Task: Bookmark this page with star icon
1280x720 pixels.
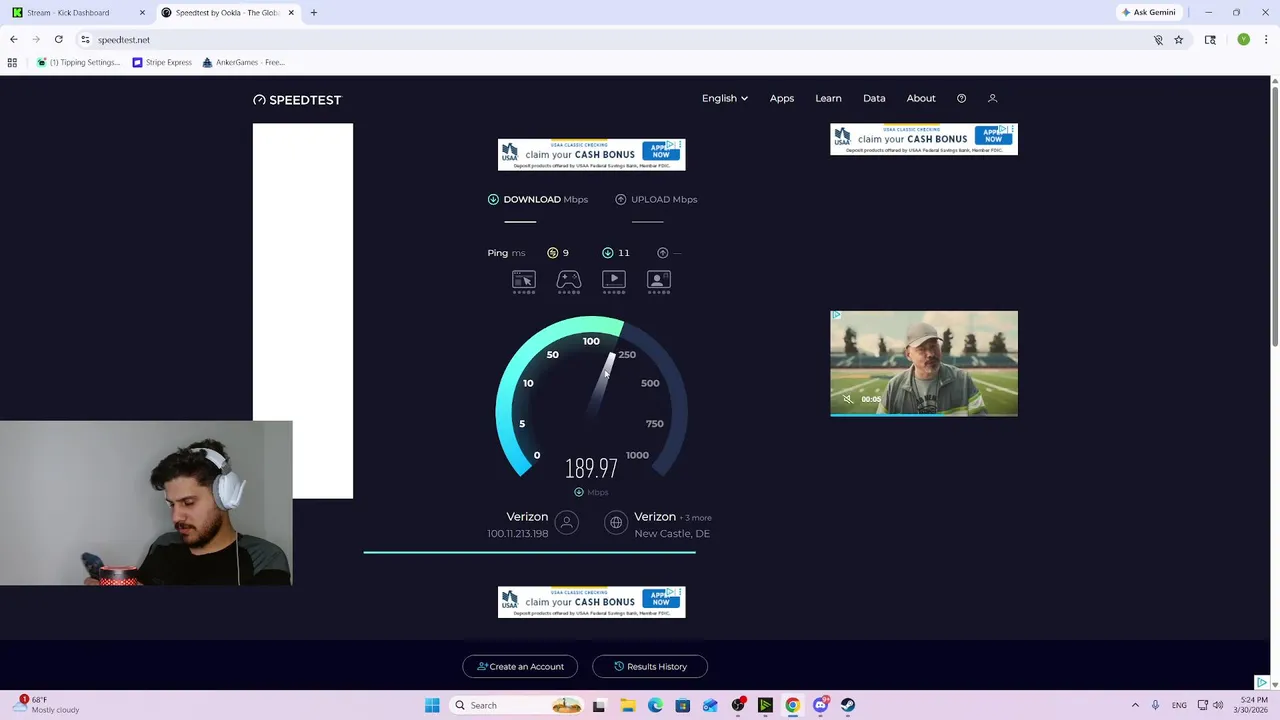Action: [x=1179, y=40]
